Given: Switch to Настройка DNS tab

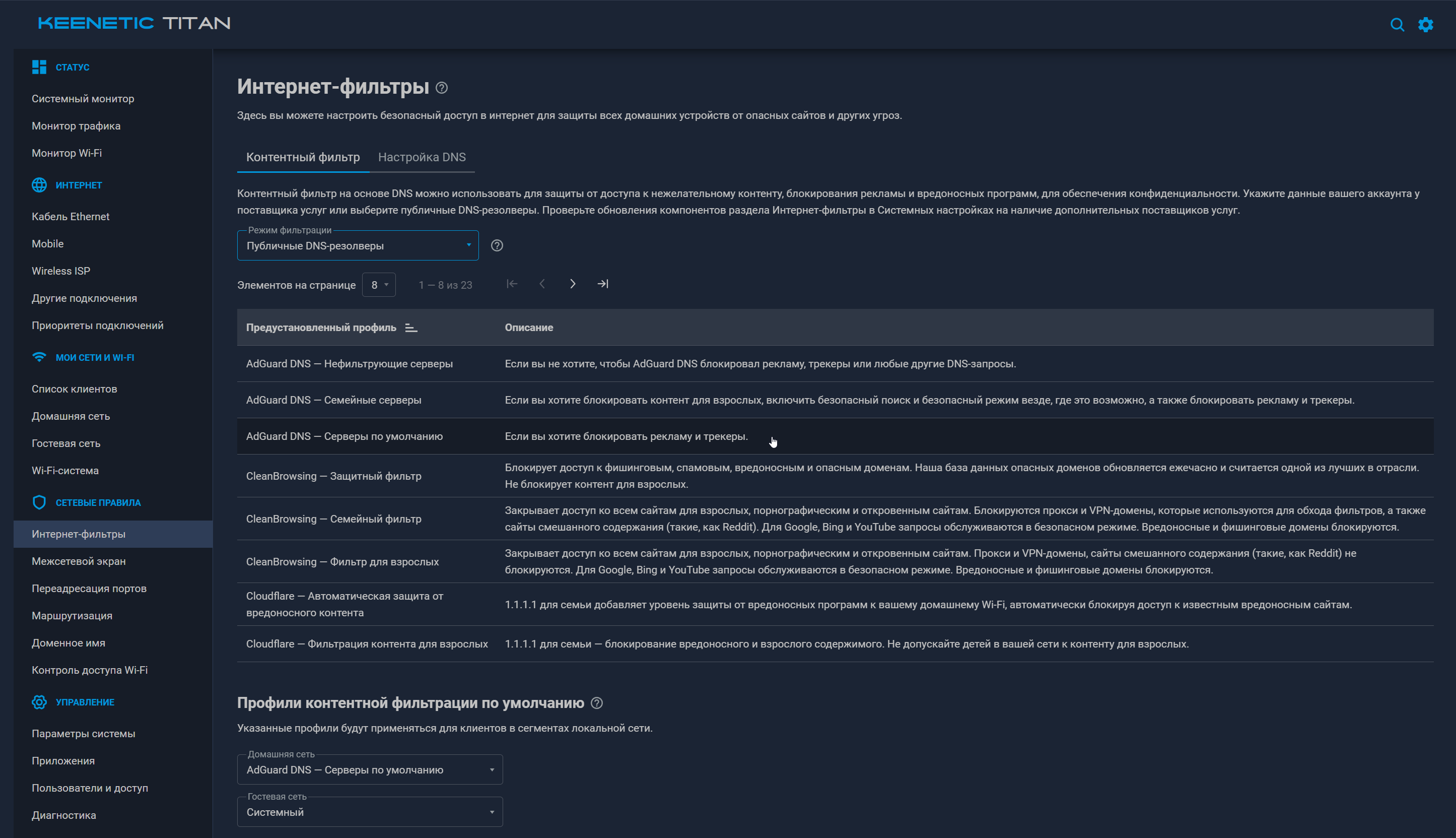Looking at the screenshot, I should tap(422, 157).
